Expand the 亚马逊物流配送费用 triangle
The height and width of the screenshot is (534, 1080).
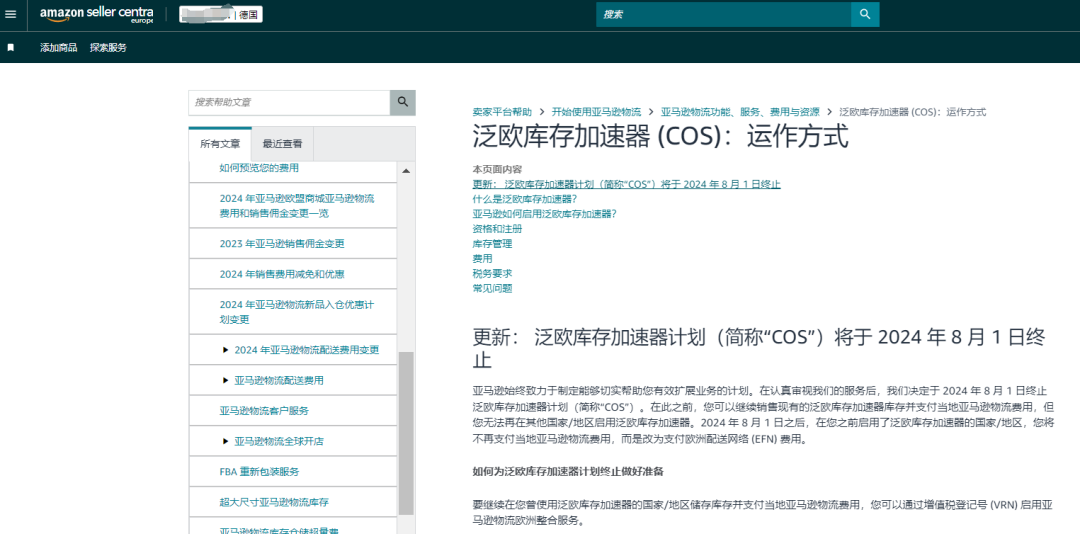click(225, 380)
